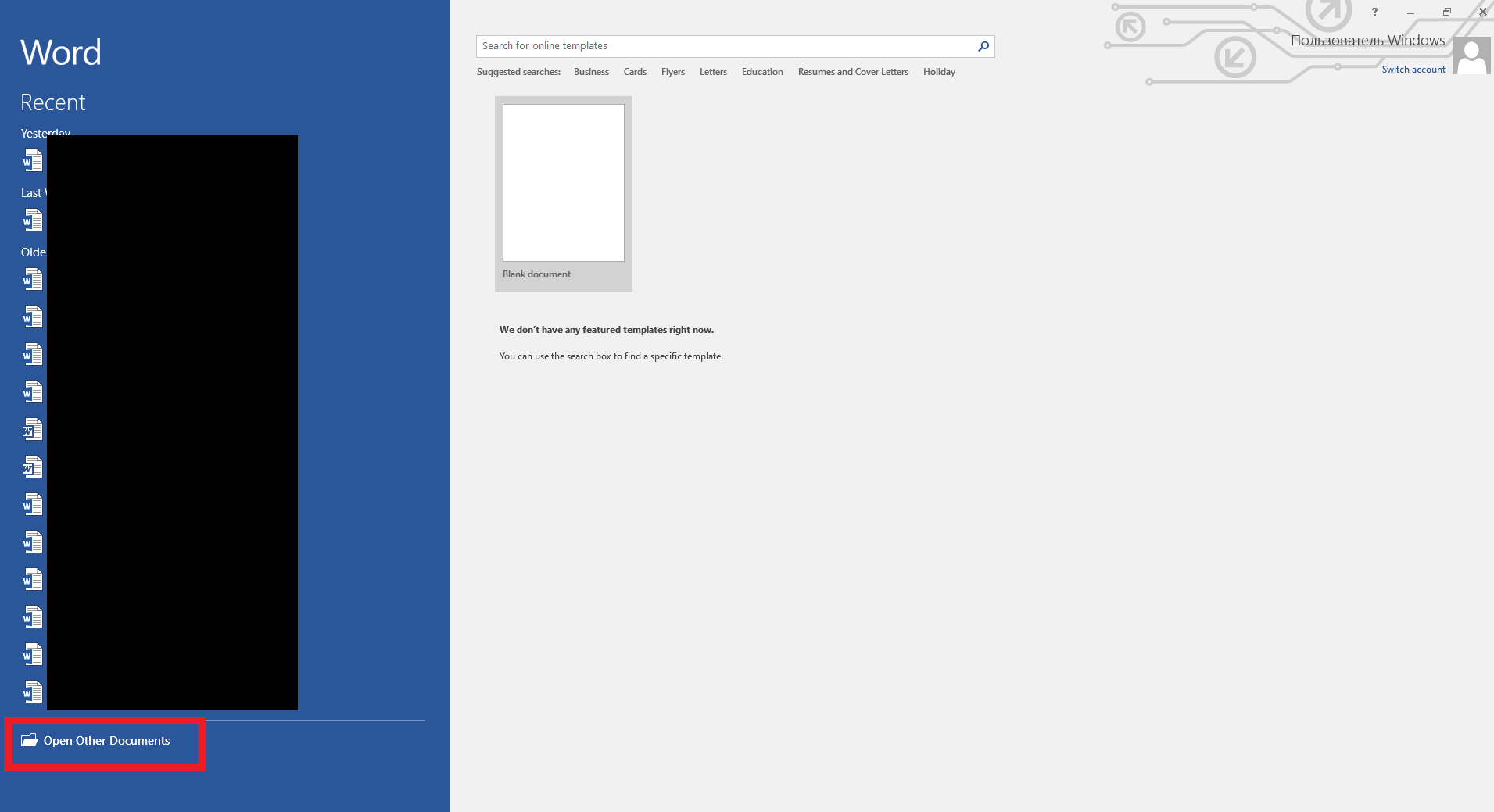Click the Word title in sidebar

pyautogui.click(x=61, y=52)
